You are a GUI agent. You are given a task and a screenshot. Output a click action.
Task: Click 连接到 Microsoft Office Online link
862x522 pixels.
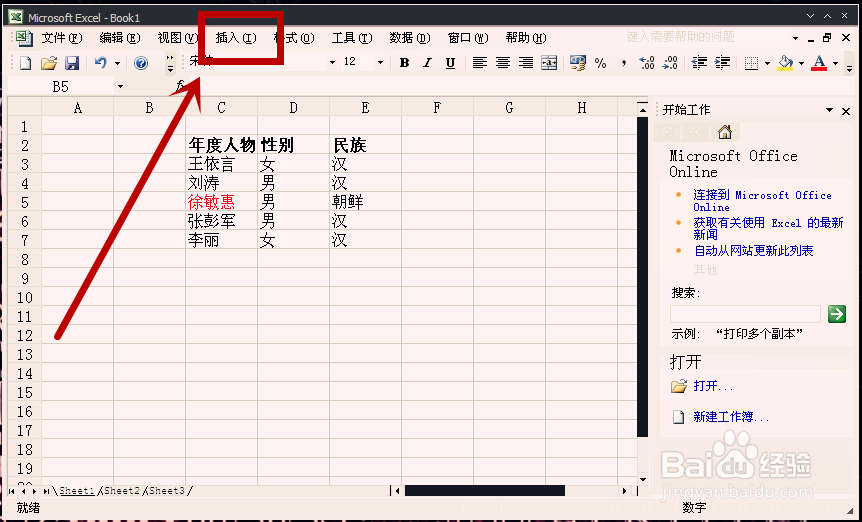click(x=762, y=201)
